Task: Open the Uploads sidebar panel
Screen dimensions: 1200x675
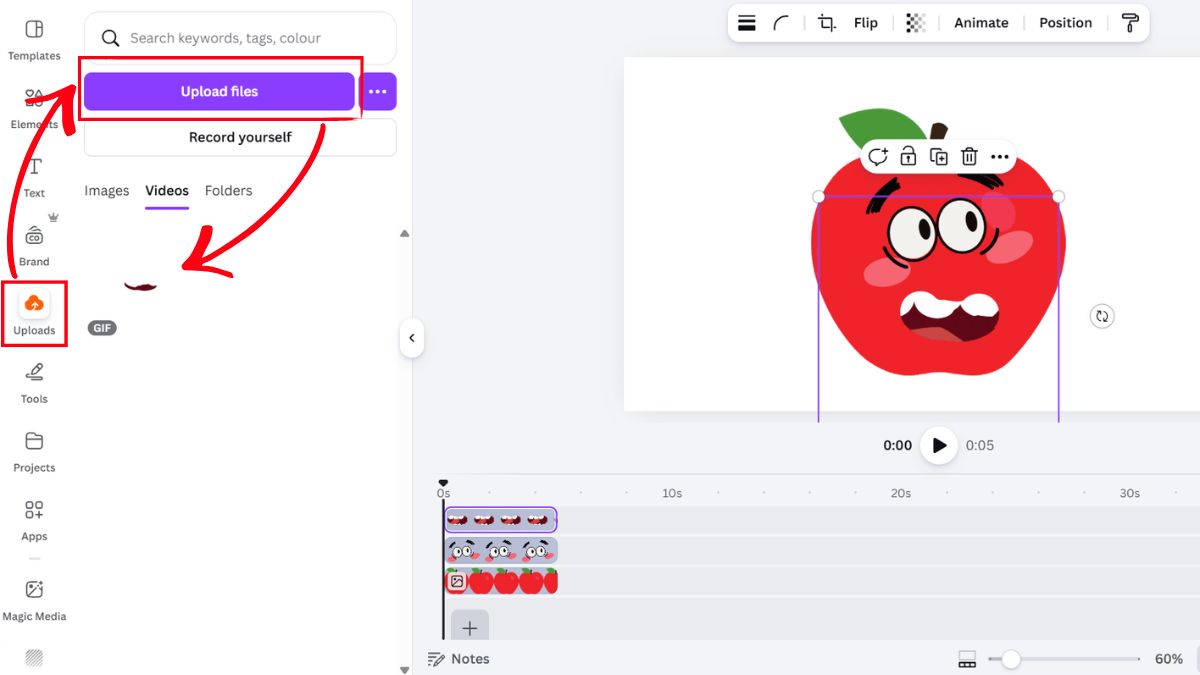Action: click(34, 313)
